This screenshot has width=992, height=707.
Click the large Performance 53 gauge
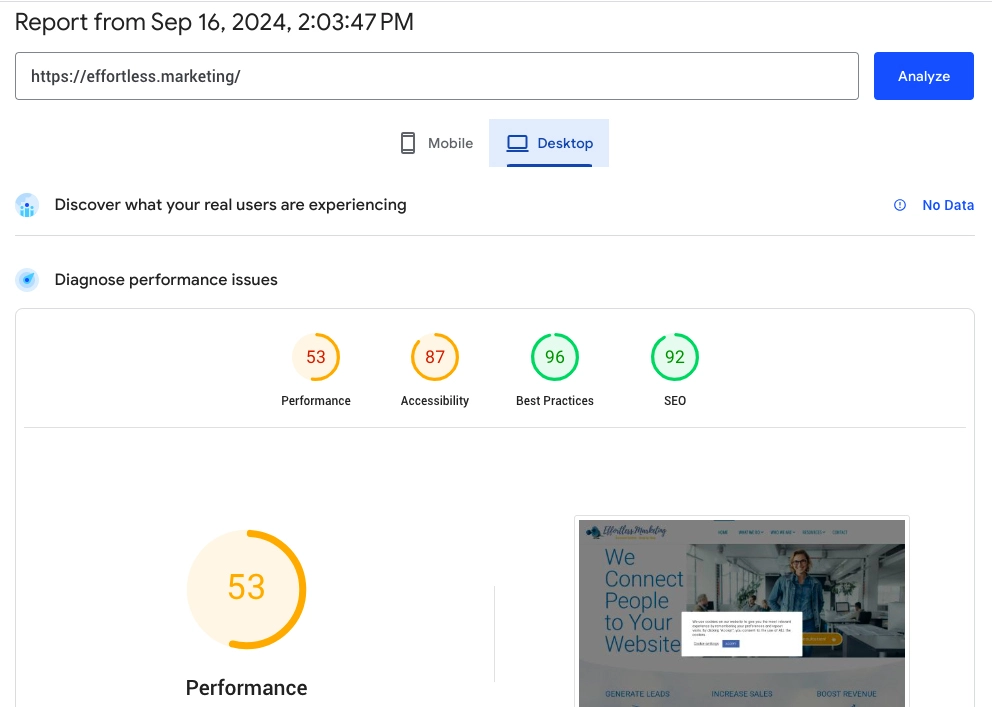(x=246, y=588)
